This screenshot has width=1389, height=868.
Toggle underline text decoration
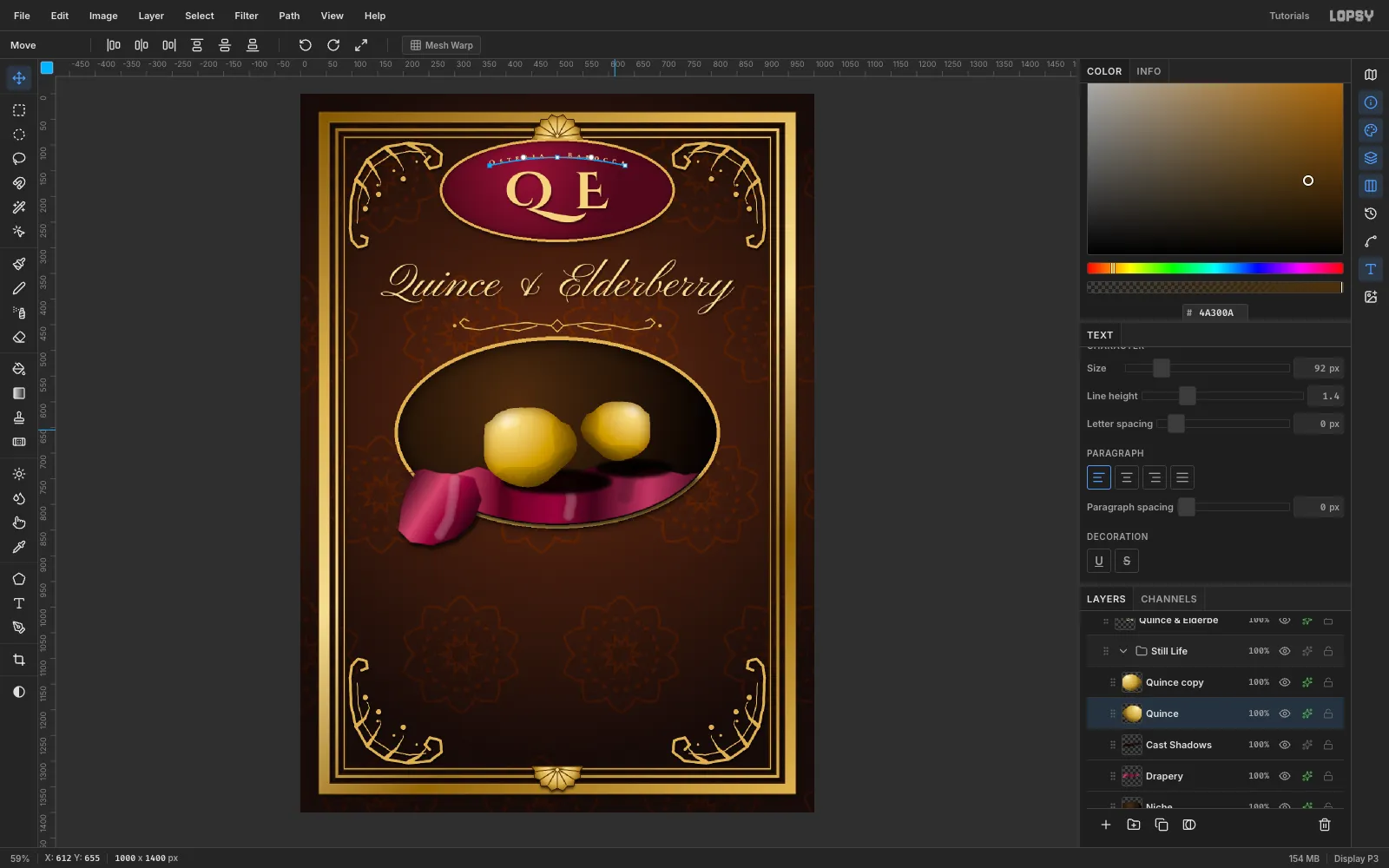1099,561
